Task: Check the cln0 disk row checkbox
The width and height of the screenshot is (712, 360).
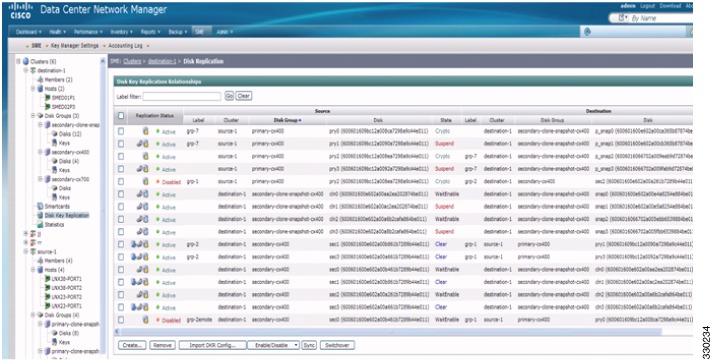Action: 121,194
